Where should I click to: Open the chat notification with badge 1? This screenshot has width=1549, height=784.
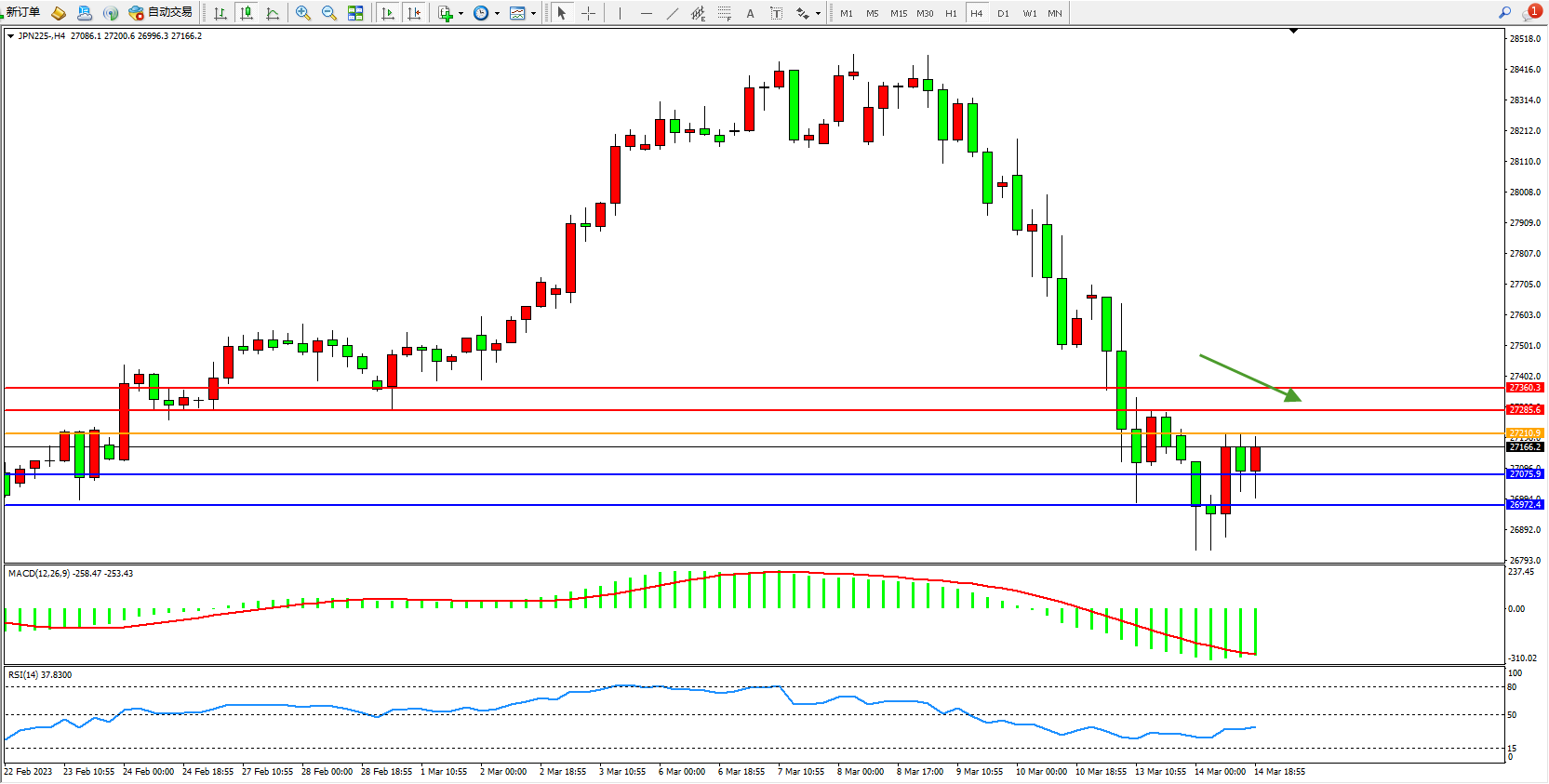[1531, 12]
